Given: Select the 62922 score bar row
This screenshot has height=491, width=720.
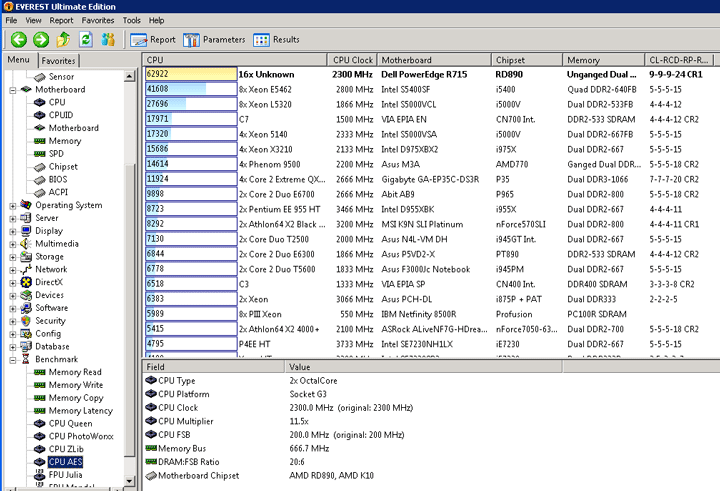Looking at the screenshot, I should click(191, 74).
